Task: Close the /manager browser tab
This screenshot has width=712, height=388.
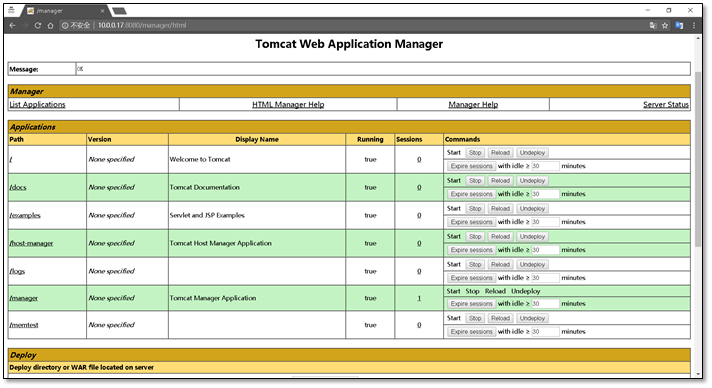Action: pos(102,10)
